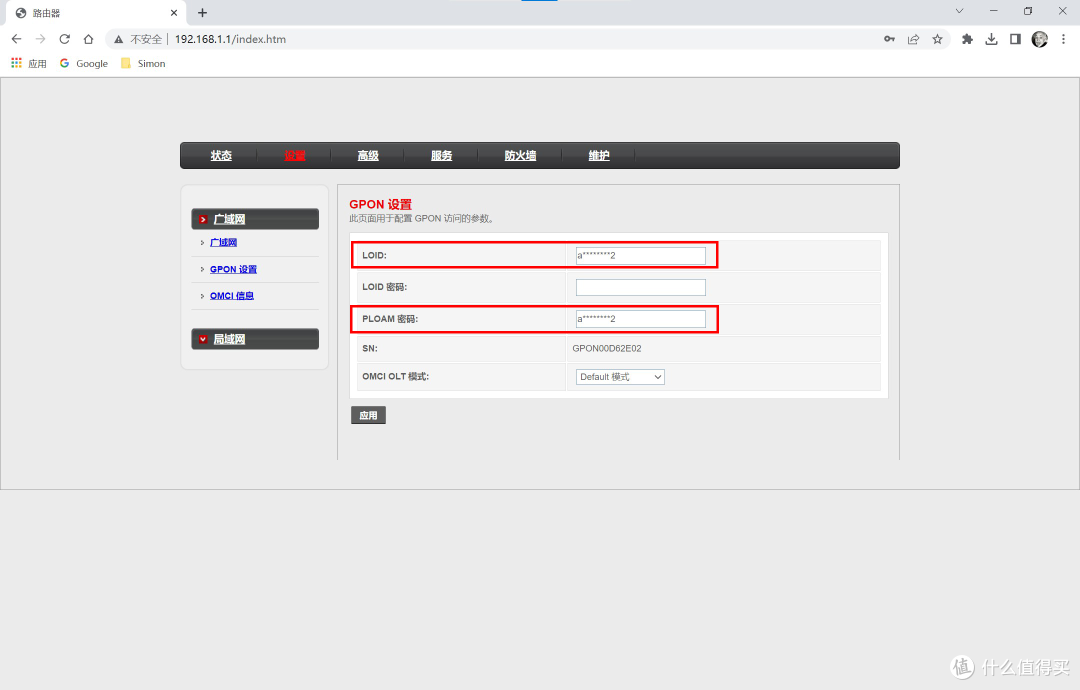Screen dimensions: 1080x690
Task: Select the 路由器 browser tab
Action: [x=96, y=13]
